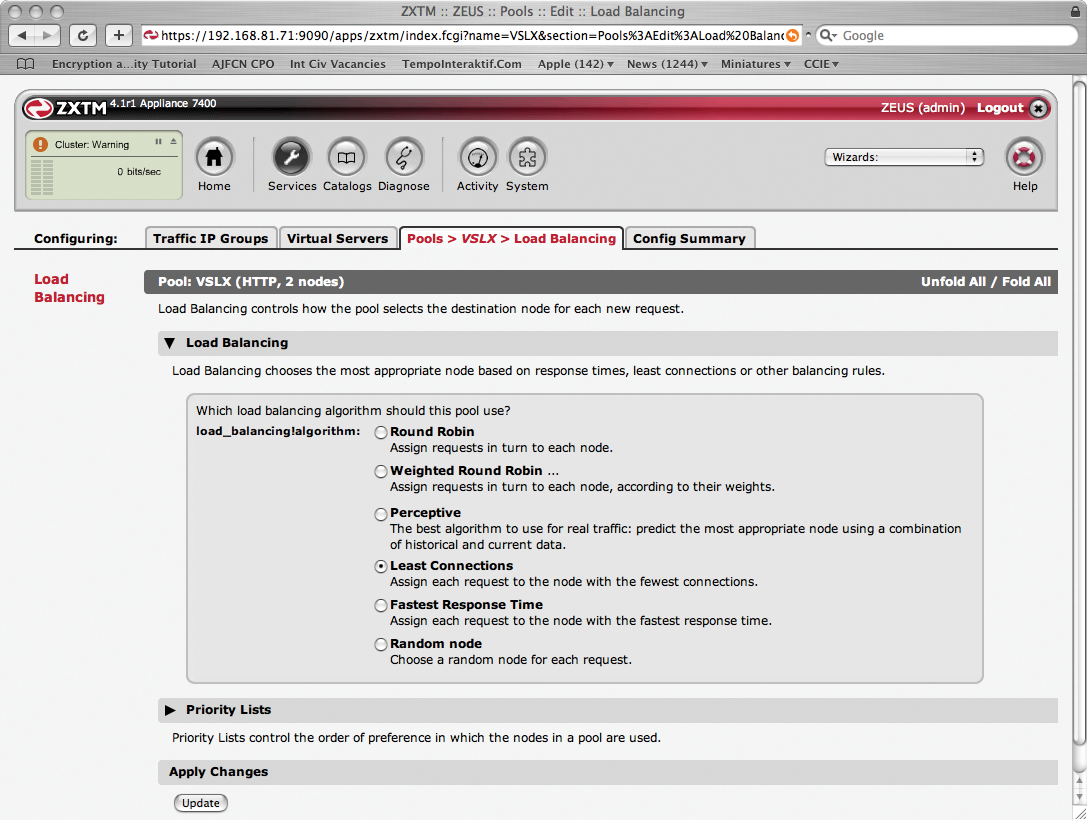This screenshot has width=1087, height=820.
Task: Click the orange RSS/reload icon in address bar
Action: point(792,35)
